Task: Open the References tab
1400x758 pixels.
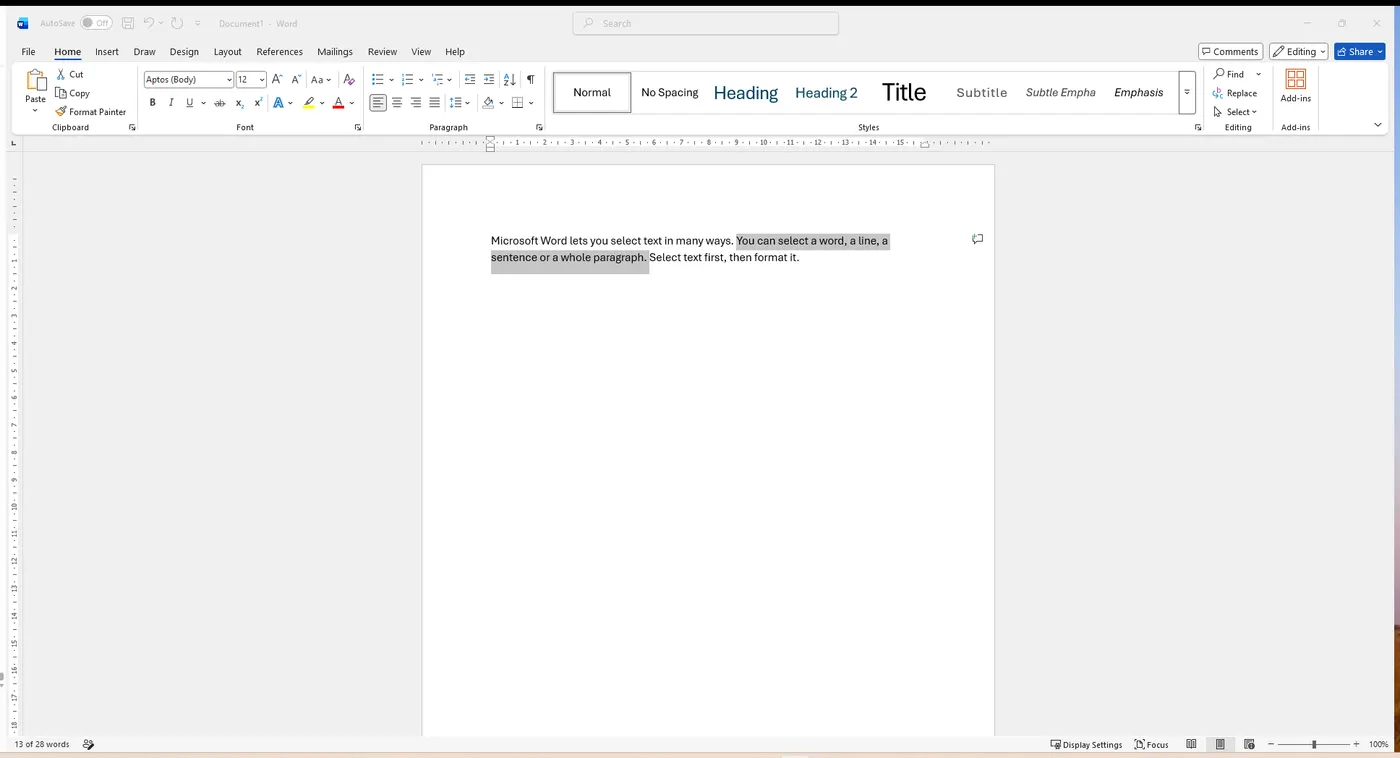Action: (280, 52)
